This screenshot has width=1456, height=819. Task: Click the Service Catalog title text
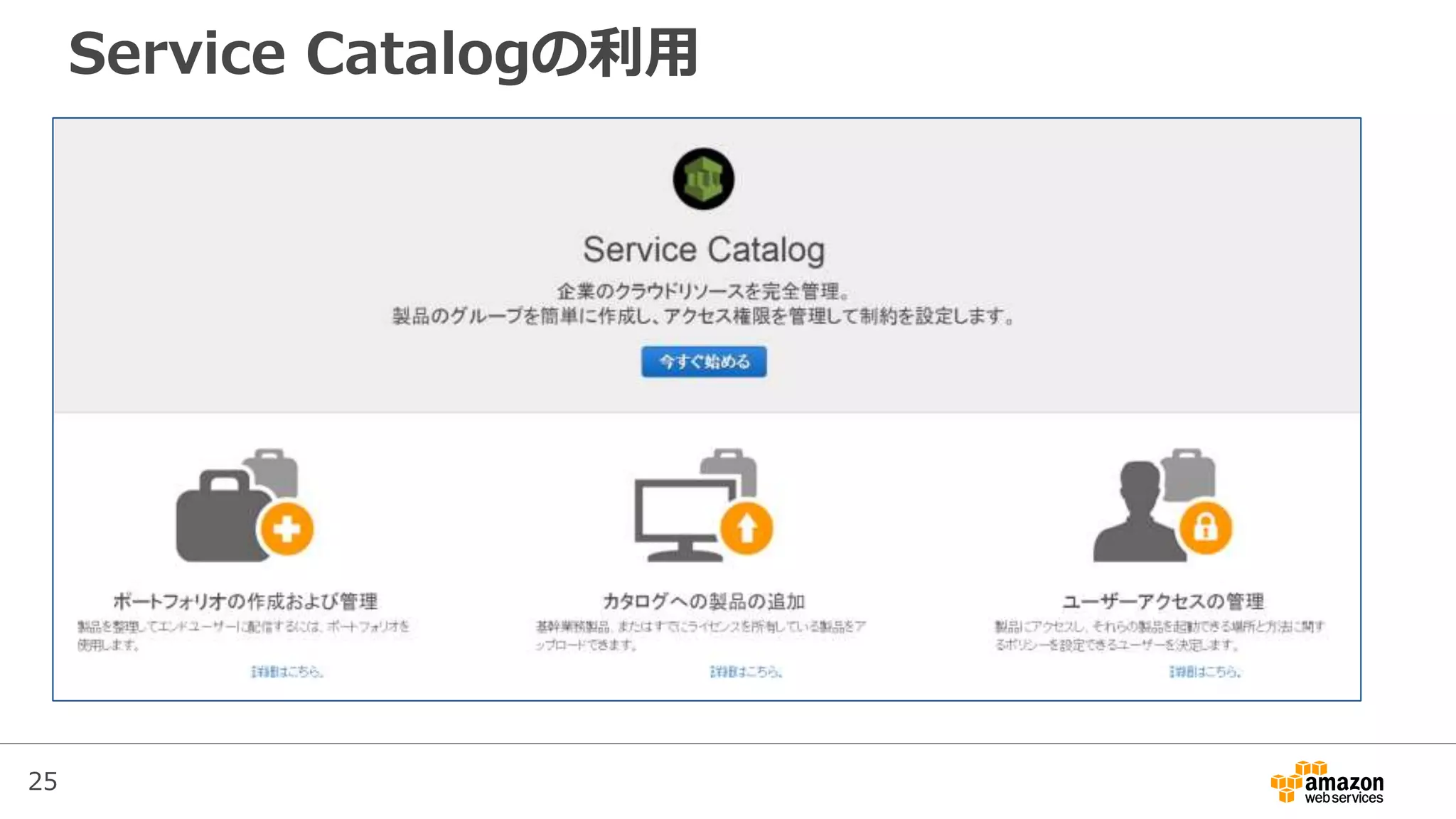click(x=704, y=250)
